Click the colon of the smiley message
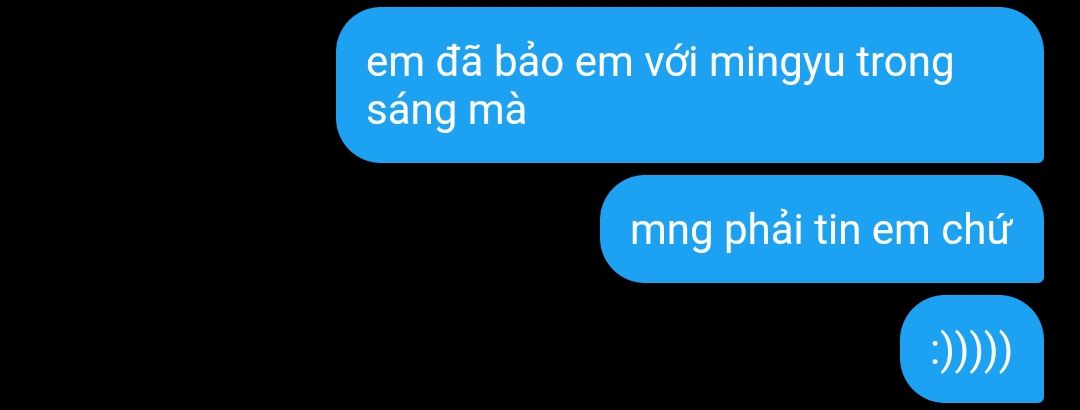 937,353
